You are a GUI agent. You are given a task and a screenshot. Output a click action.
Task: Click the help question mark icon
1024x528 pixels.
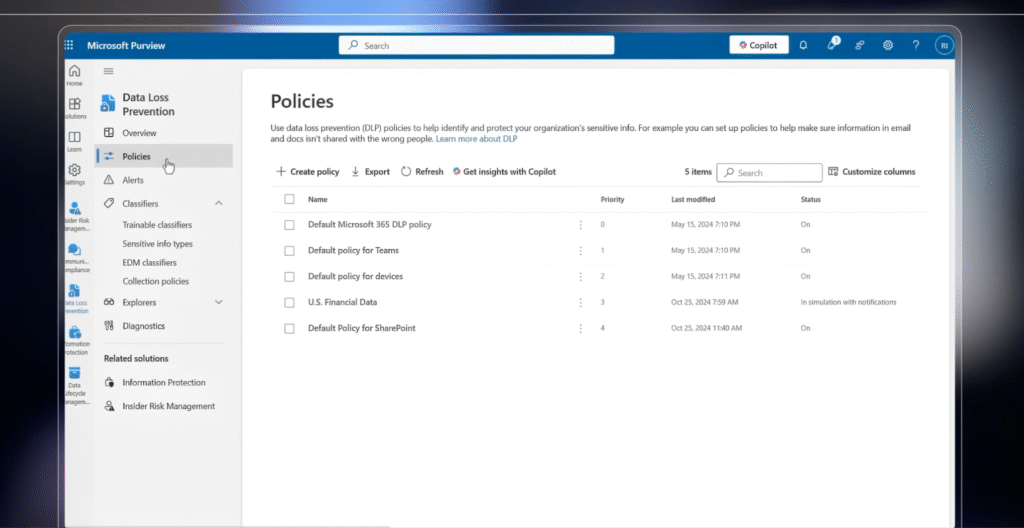[x=915, y=45]
